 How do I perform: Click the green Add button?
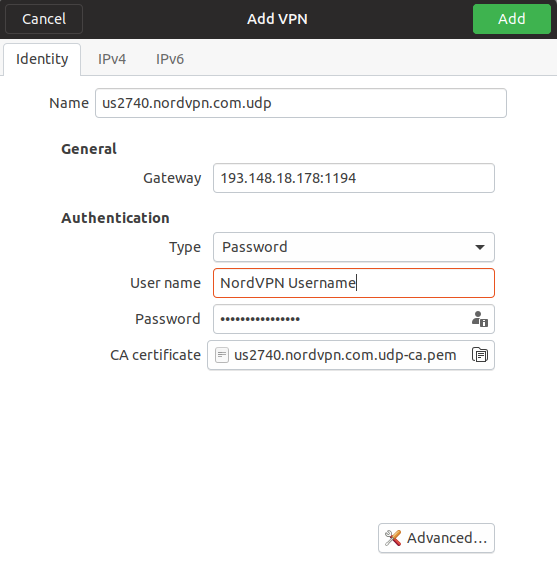tap(512, 19)
